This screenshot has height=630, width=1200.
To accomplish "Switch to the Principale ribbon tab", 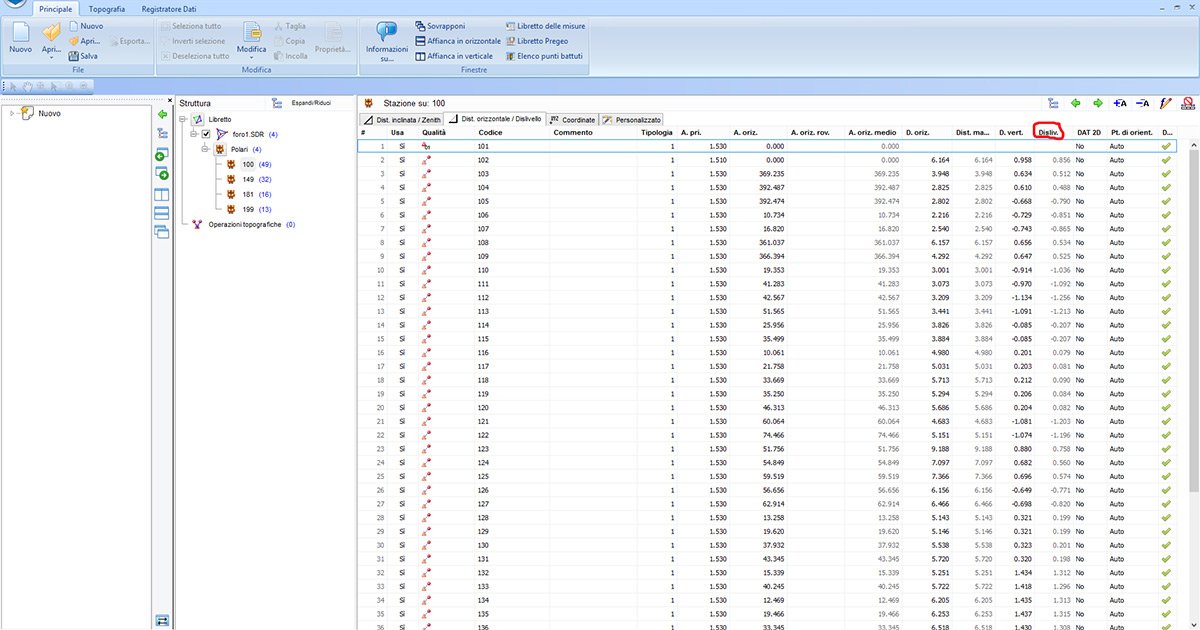I will click(x=56, y=8).
